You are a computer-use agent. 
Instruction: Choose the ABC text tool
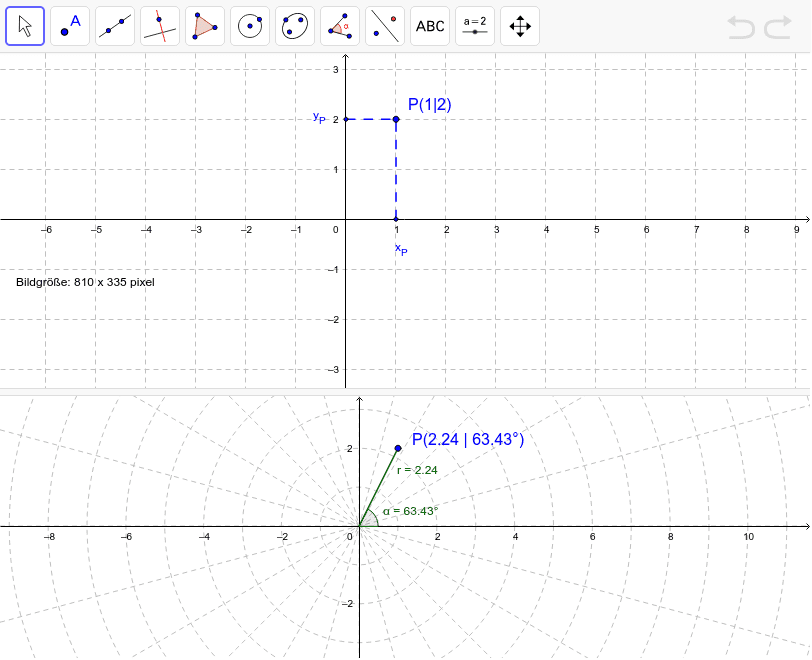click(430, 26)
